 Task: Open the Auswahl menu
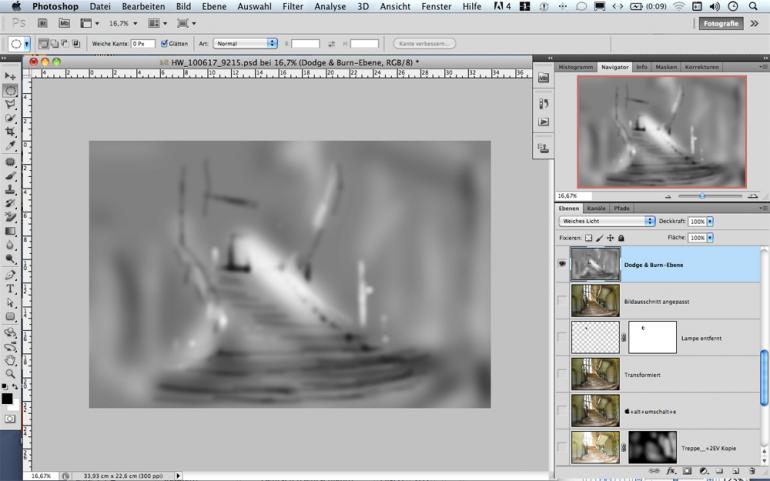[254, 6]
